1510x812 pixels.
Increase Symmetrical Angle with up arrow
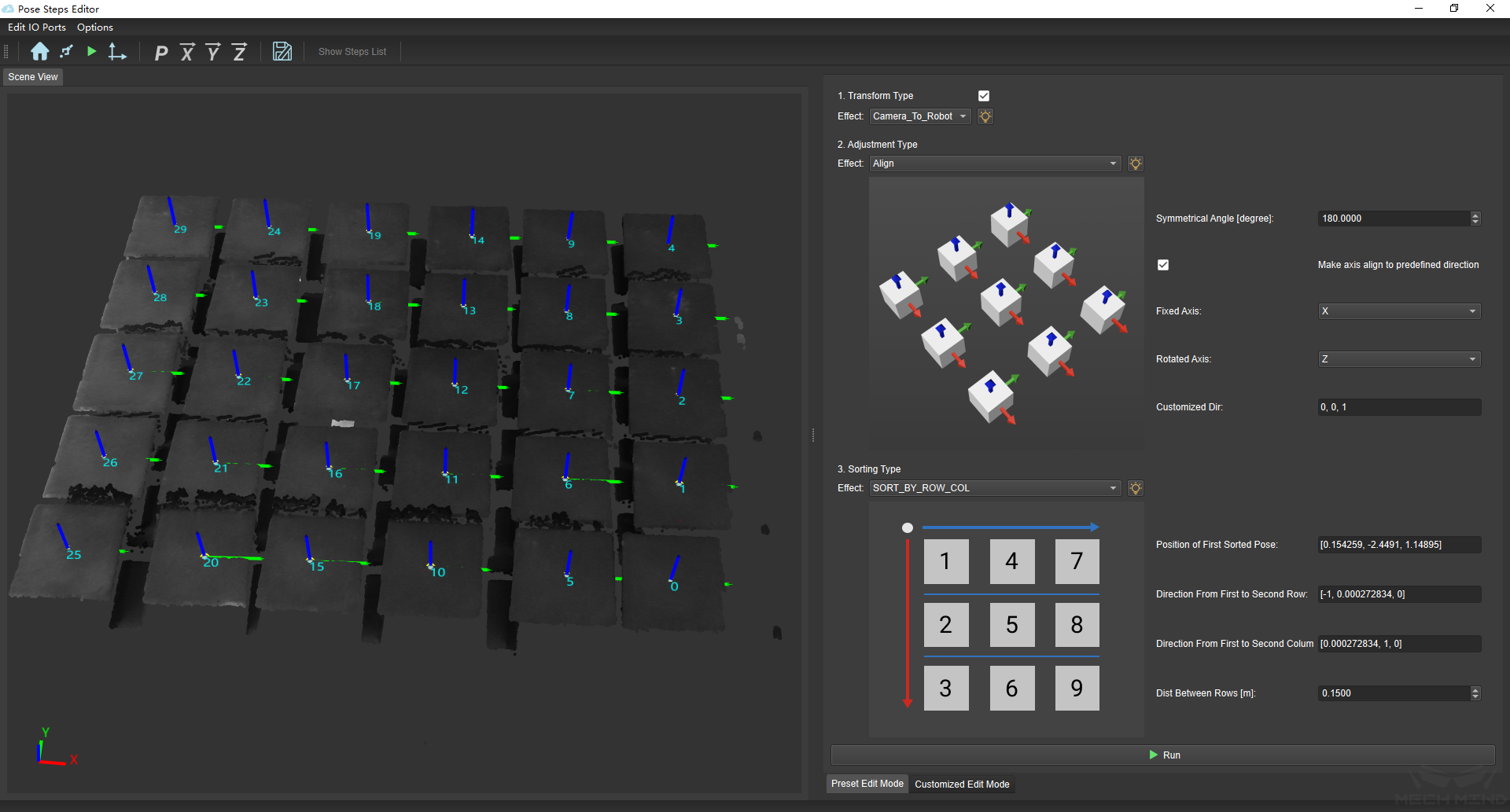tap(1475, 215)
